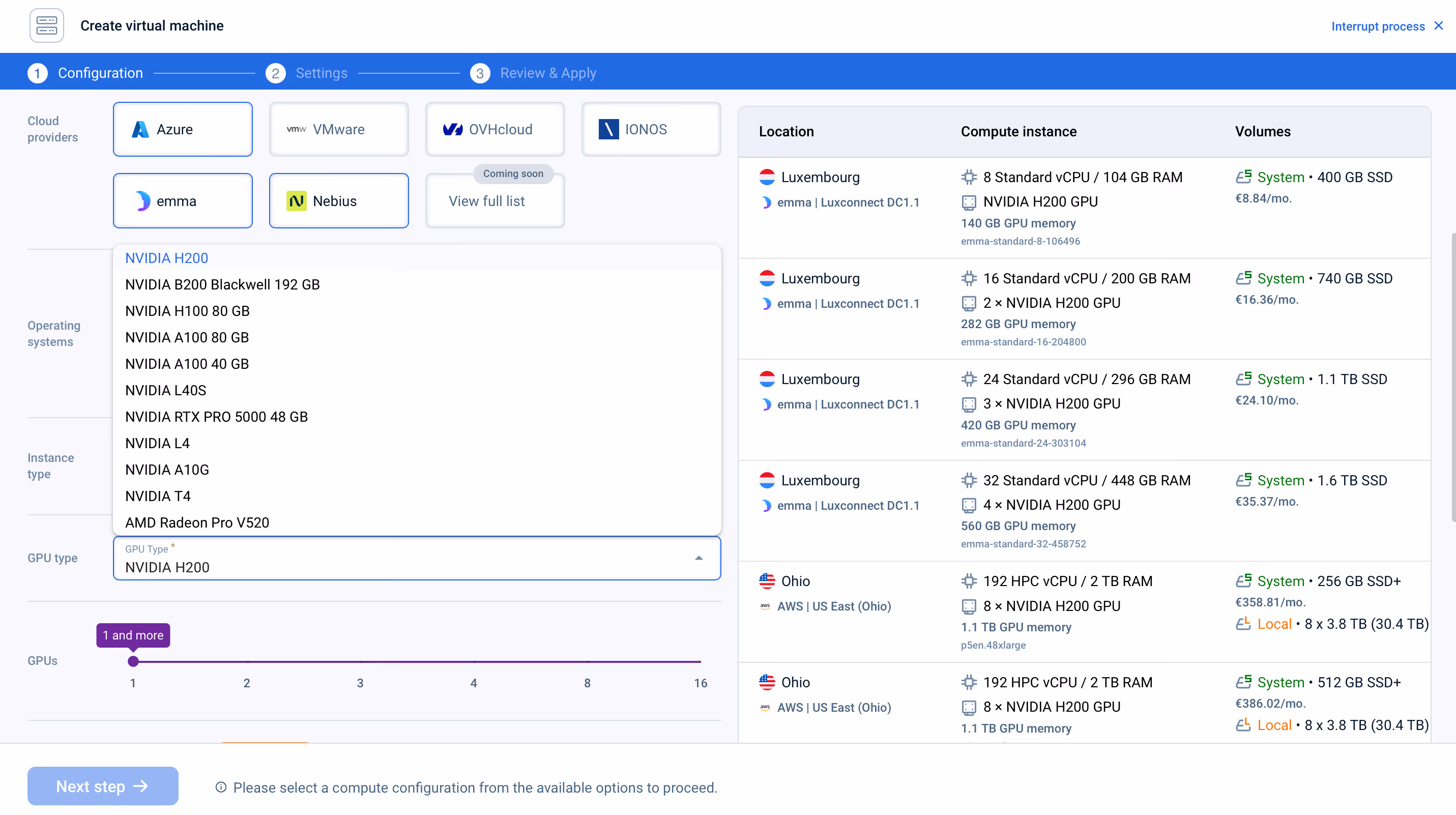Image resolution: width=1456 pixels, height=815 pixels.
Task: Click the €24.10/mo. price
Action: (1267, 401)
